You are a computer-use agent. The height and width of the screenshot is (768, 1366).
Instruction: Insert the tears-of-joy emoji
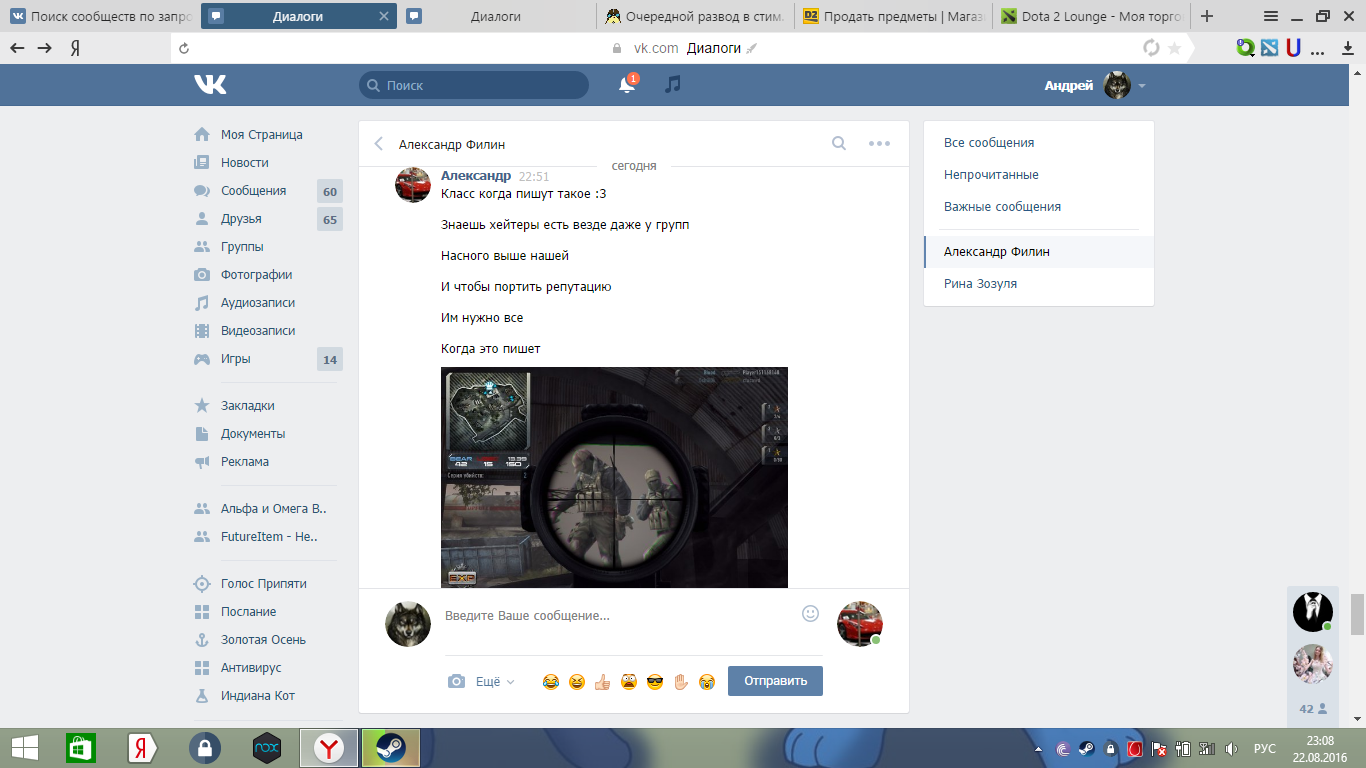[x=551, y=682]
